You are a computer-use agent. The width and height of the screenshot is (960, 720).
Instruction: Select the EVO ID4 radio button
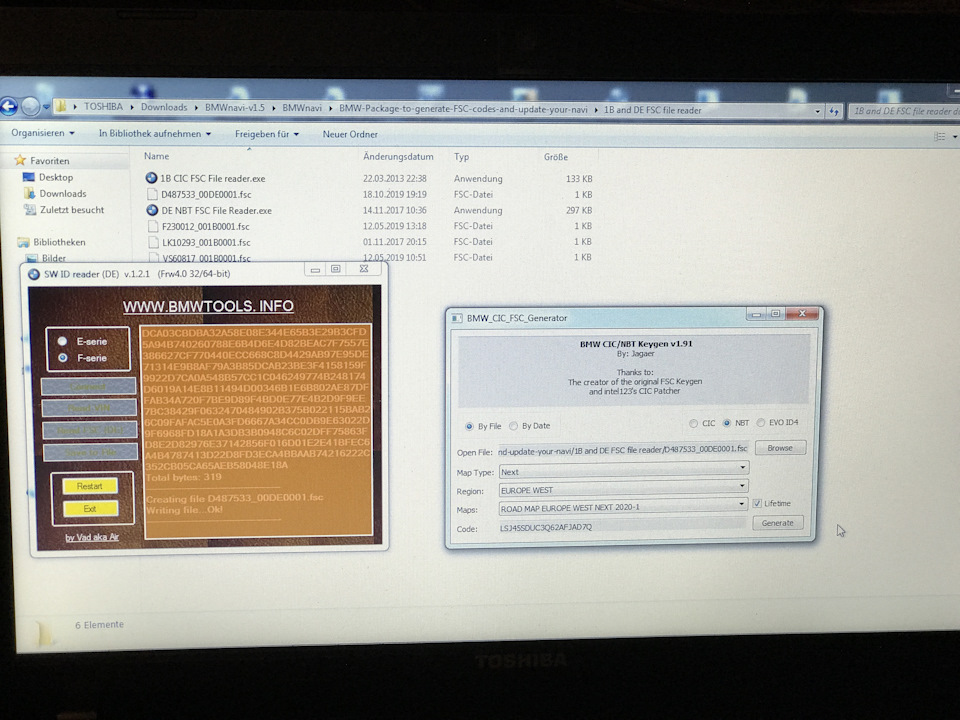[760, 422]
